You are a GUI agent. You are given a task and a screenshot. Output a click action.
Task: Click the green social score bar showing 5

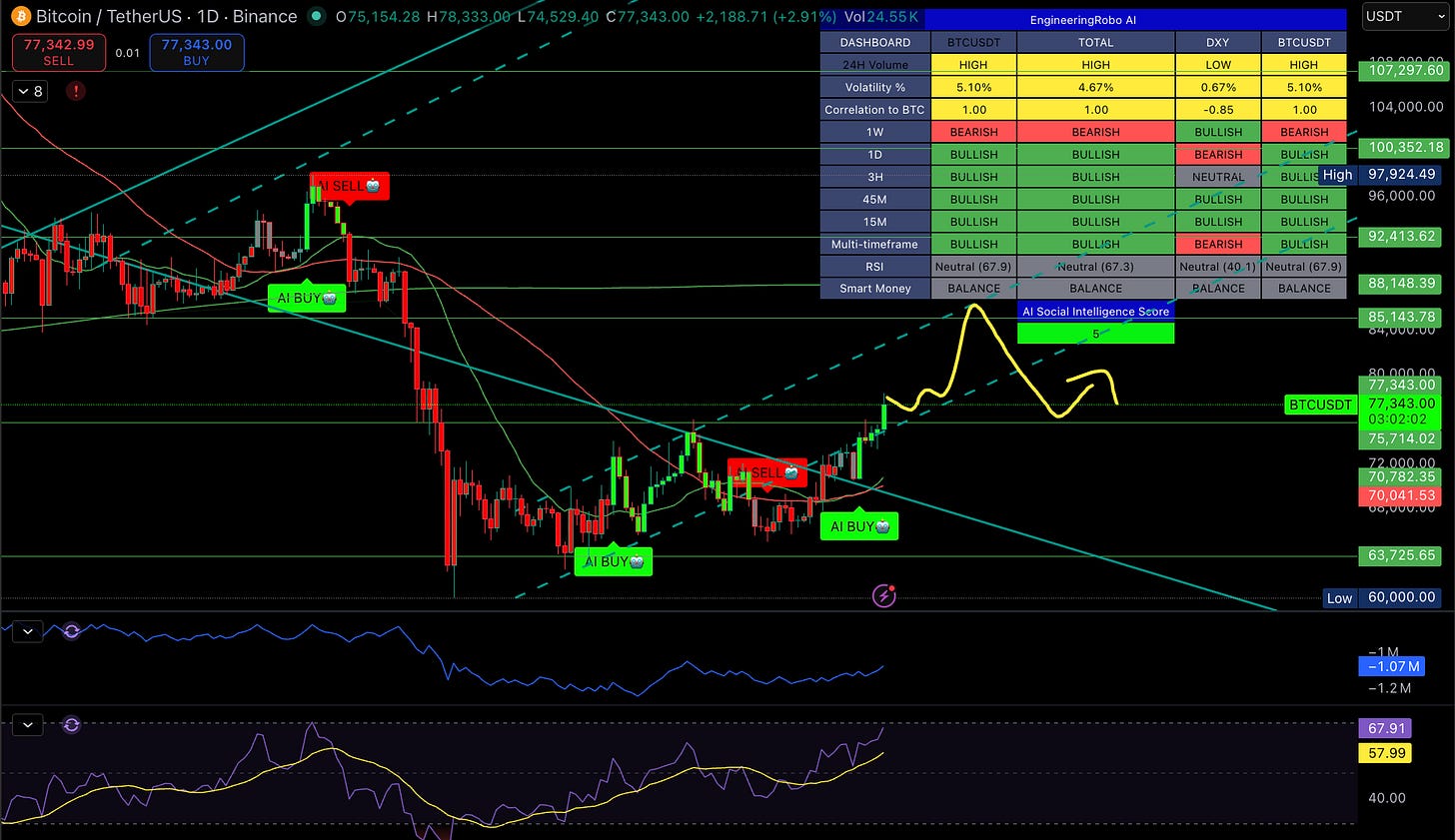tap(1096, 334)
